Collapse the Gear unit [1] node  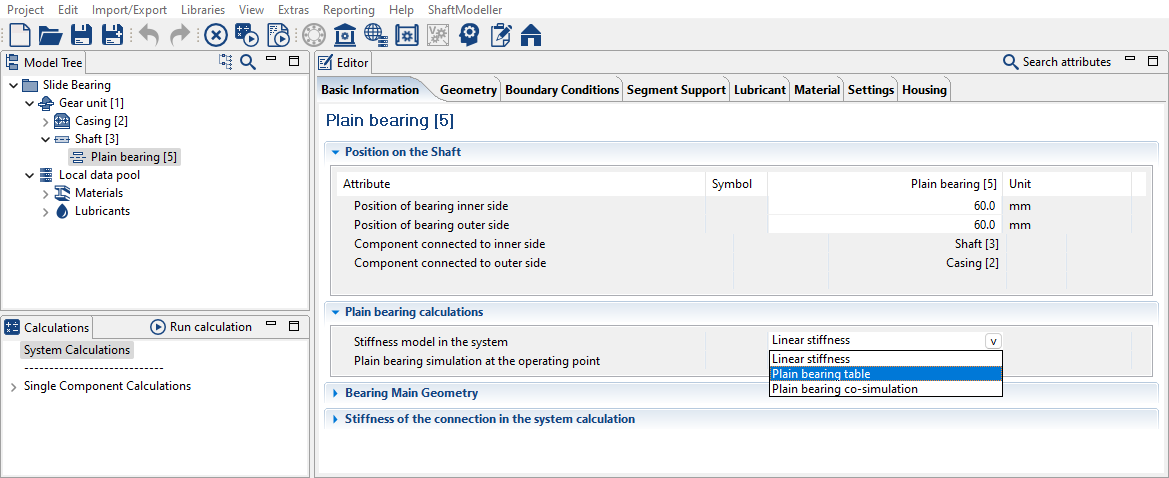pos(29,103)
